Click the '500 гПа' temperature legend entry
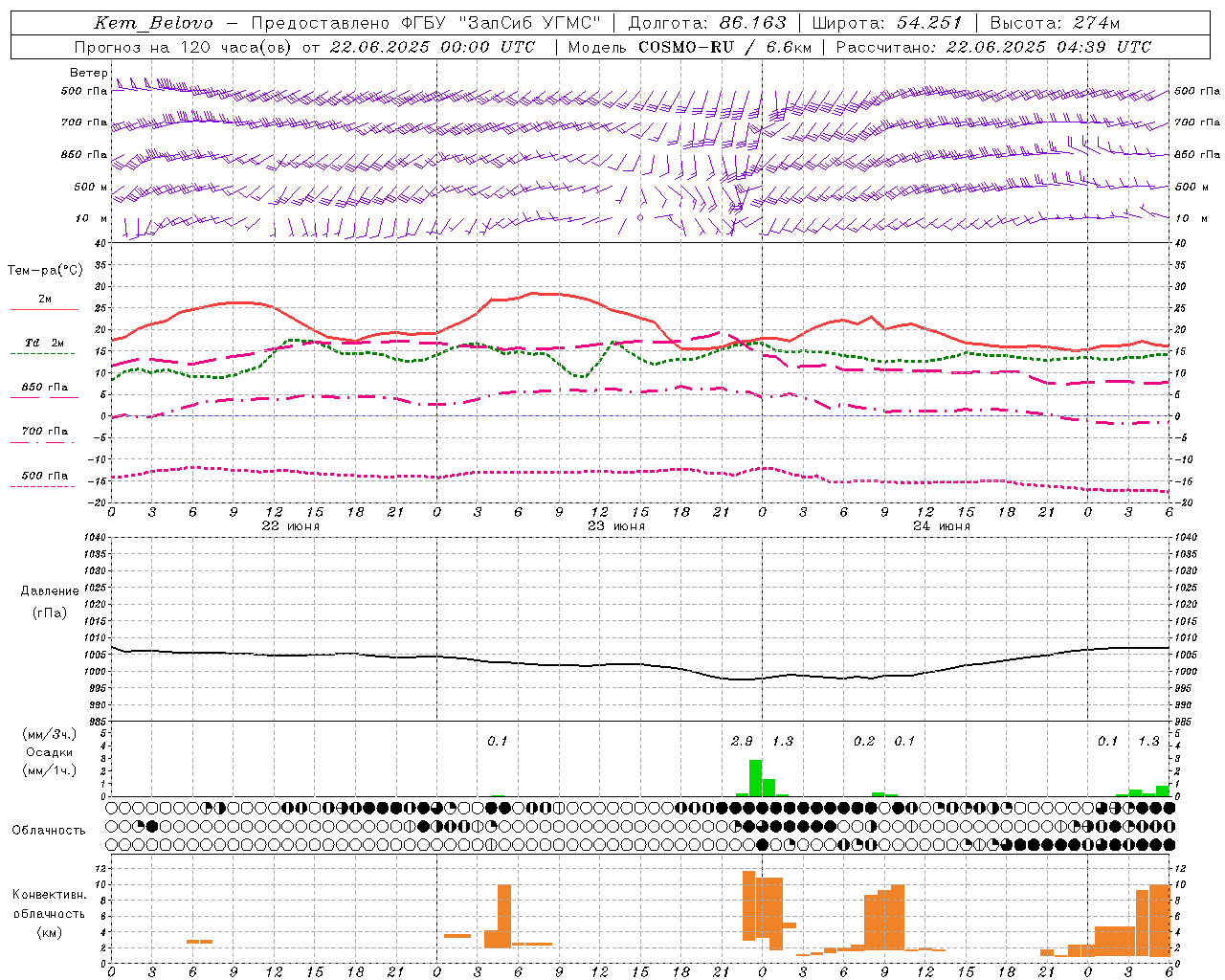This screenshot has height=980, width=1225. pos(45,475)
